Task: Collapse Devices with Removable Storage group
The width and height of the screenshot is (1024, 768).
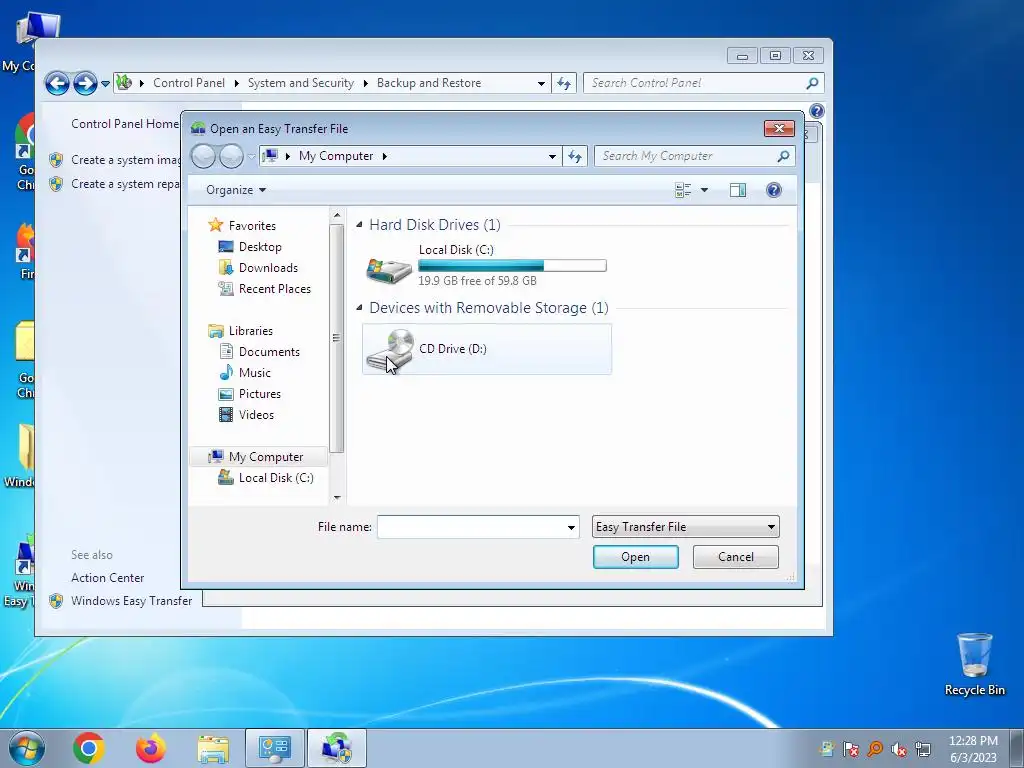Action: point(359,308)
